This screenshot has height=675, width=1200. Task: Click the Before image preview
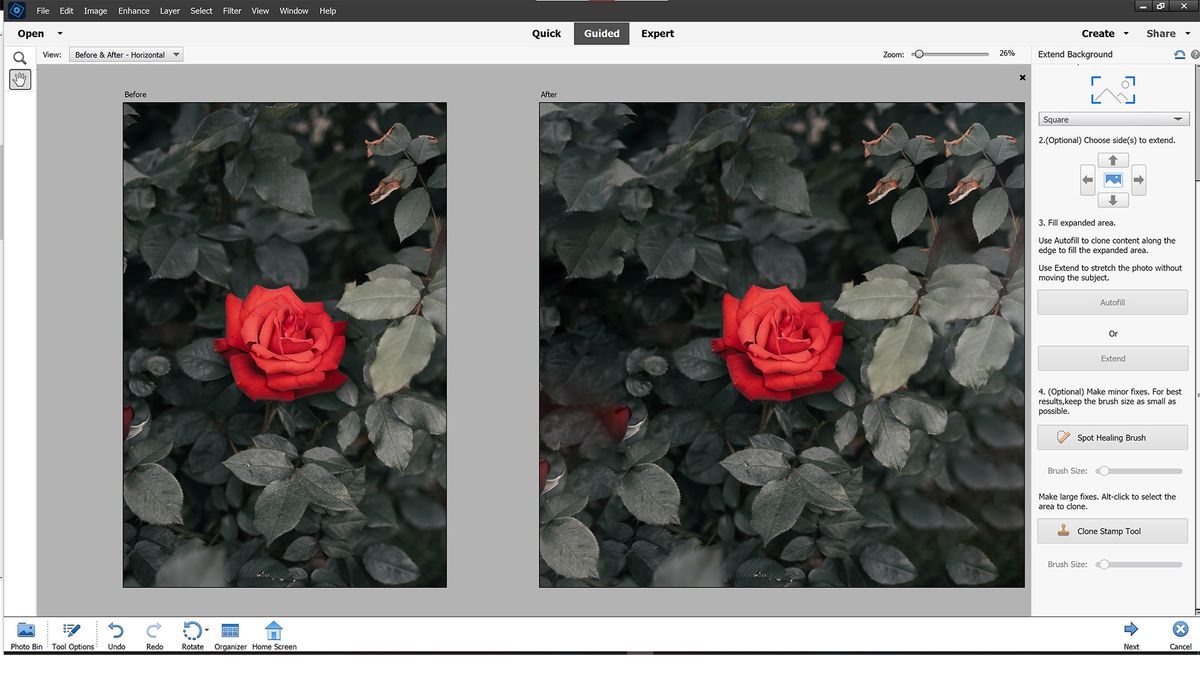(x=285, y=345)
